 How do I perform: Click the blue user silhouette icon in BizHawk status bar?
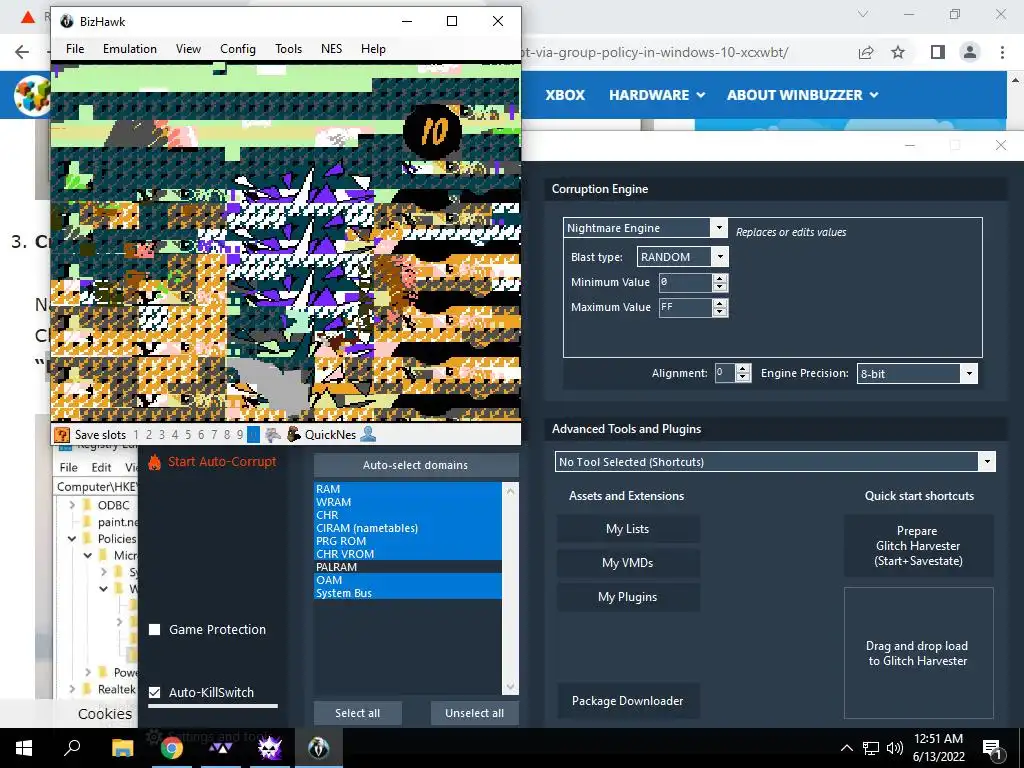pyautogui.click(x=368, y=434)
